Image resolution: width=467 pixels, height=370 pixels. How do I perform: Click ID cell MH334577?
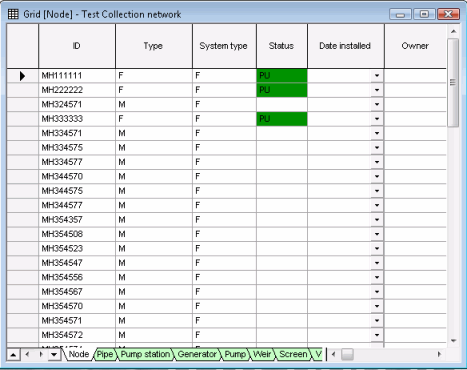[x=77, y=162]
